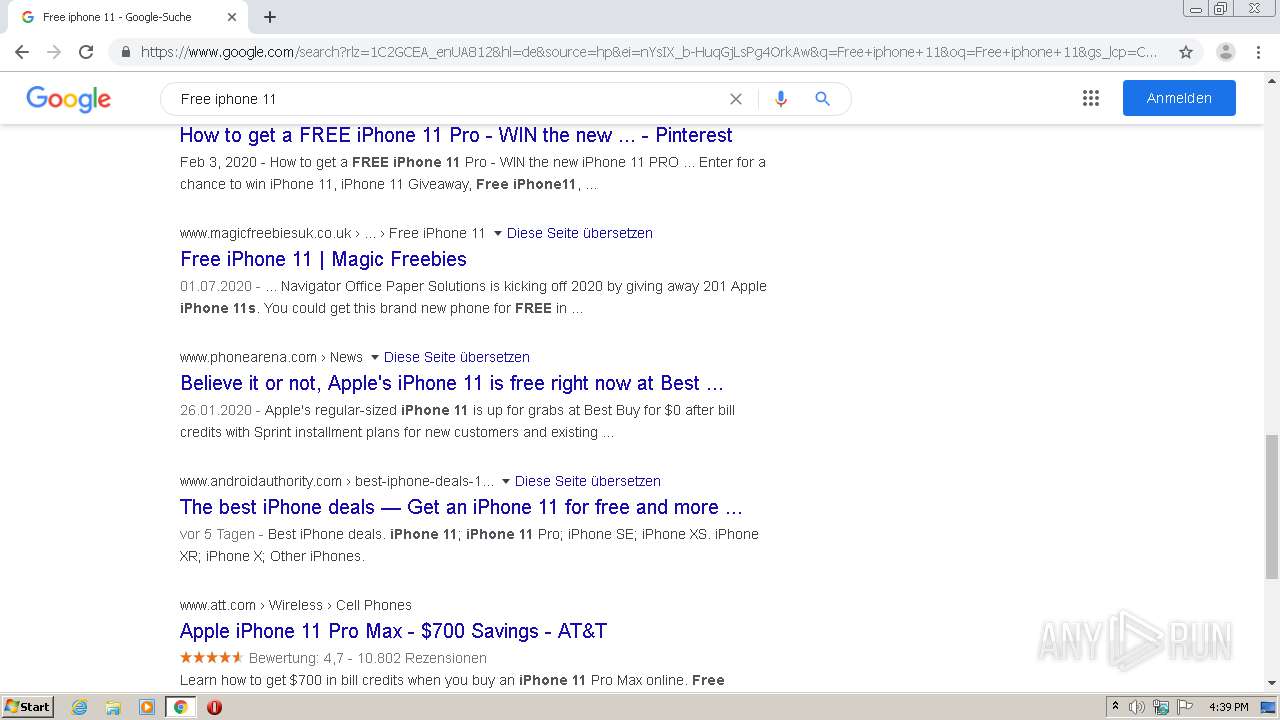
Task: Open the Pinterest FREE iPhone 11 Pro result
Action: 456,135
